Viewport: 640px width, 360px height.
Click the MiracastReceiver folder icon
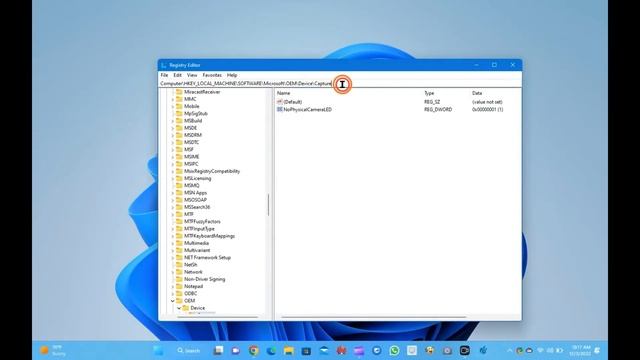tap(179, 92)
